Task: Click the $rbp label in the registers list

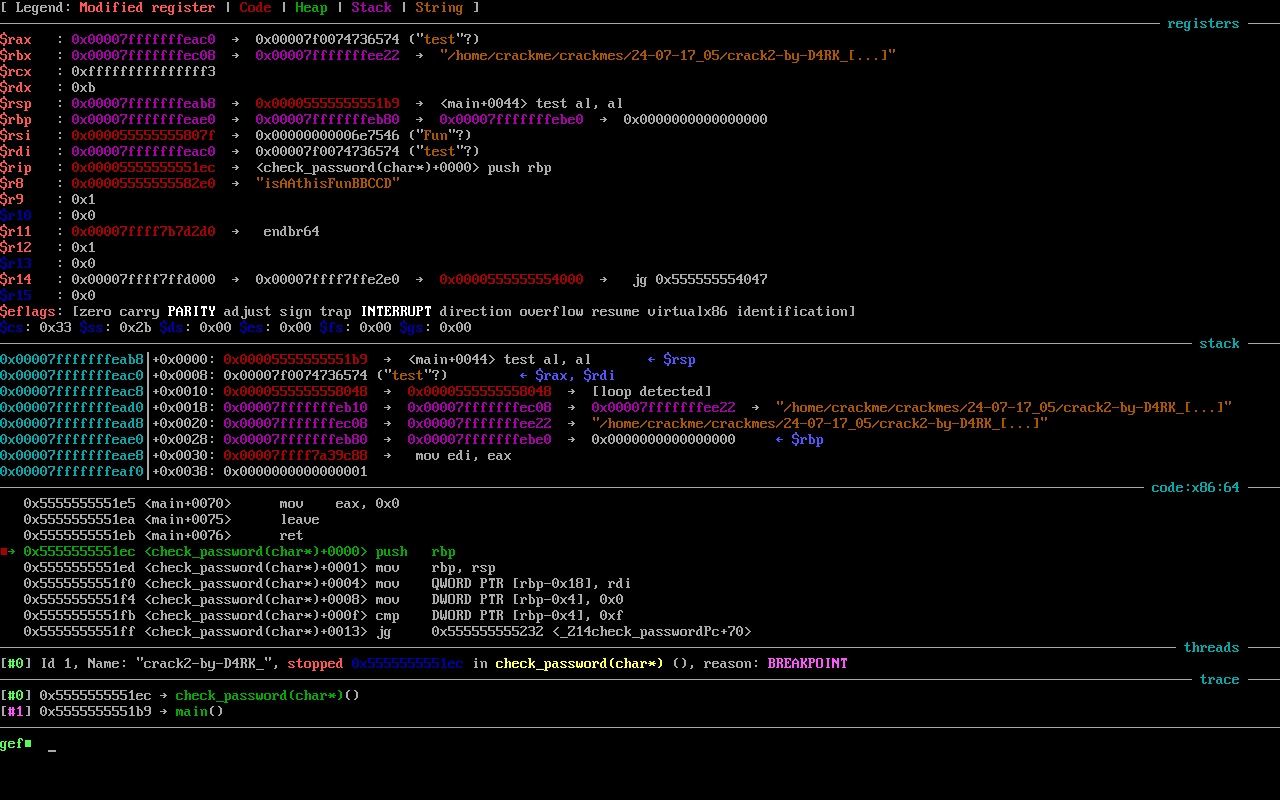Action: [16, 120]
